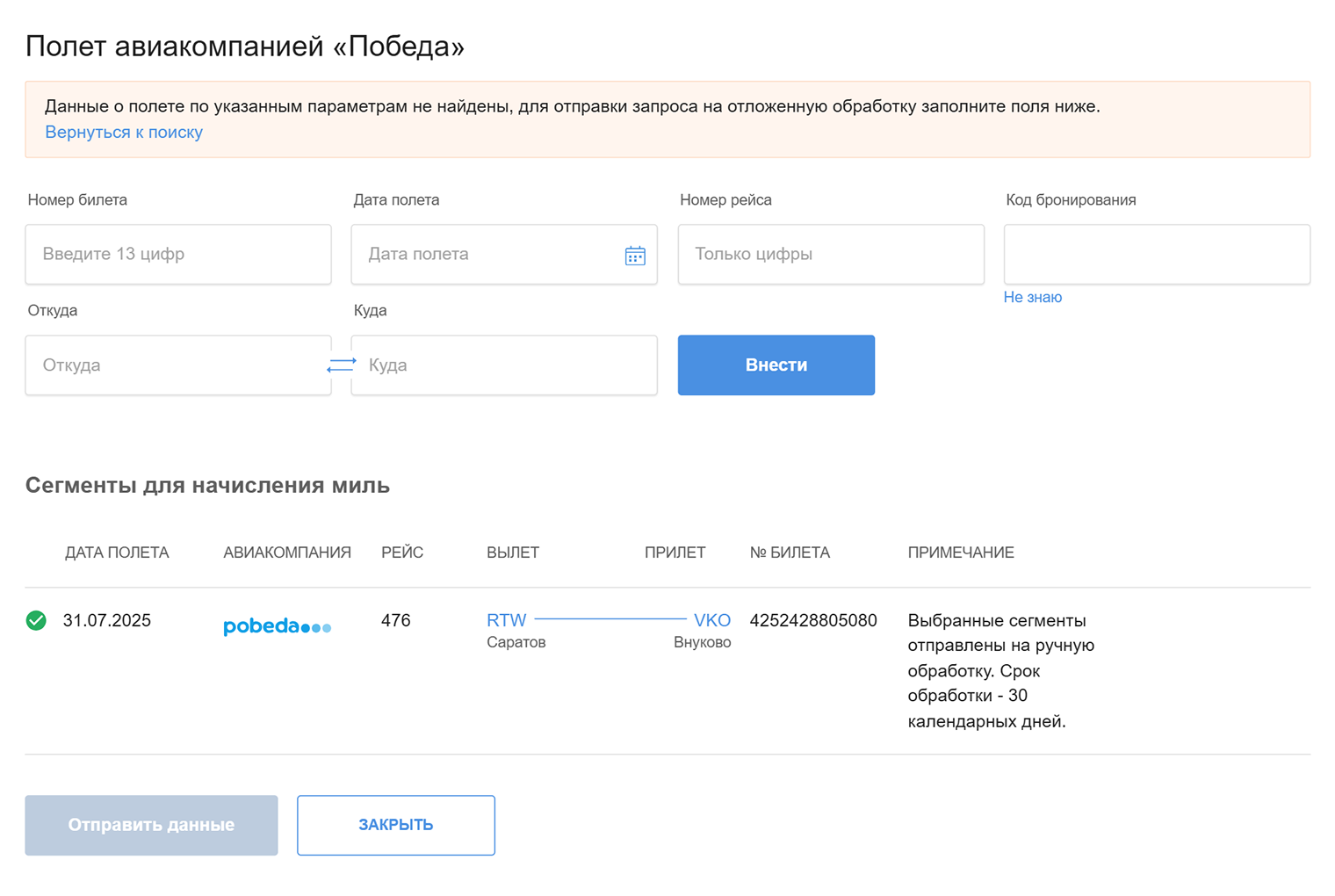Screen dimensions: 1335x896
Task: Click the Pobeda airline logo
Action: [x=277, y=626]
